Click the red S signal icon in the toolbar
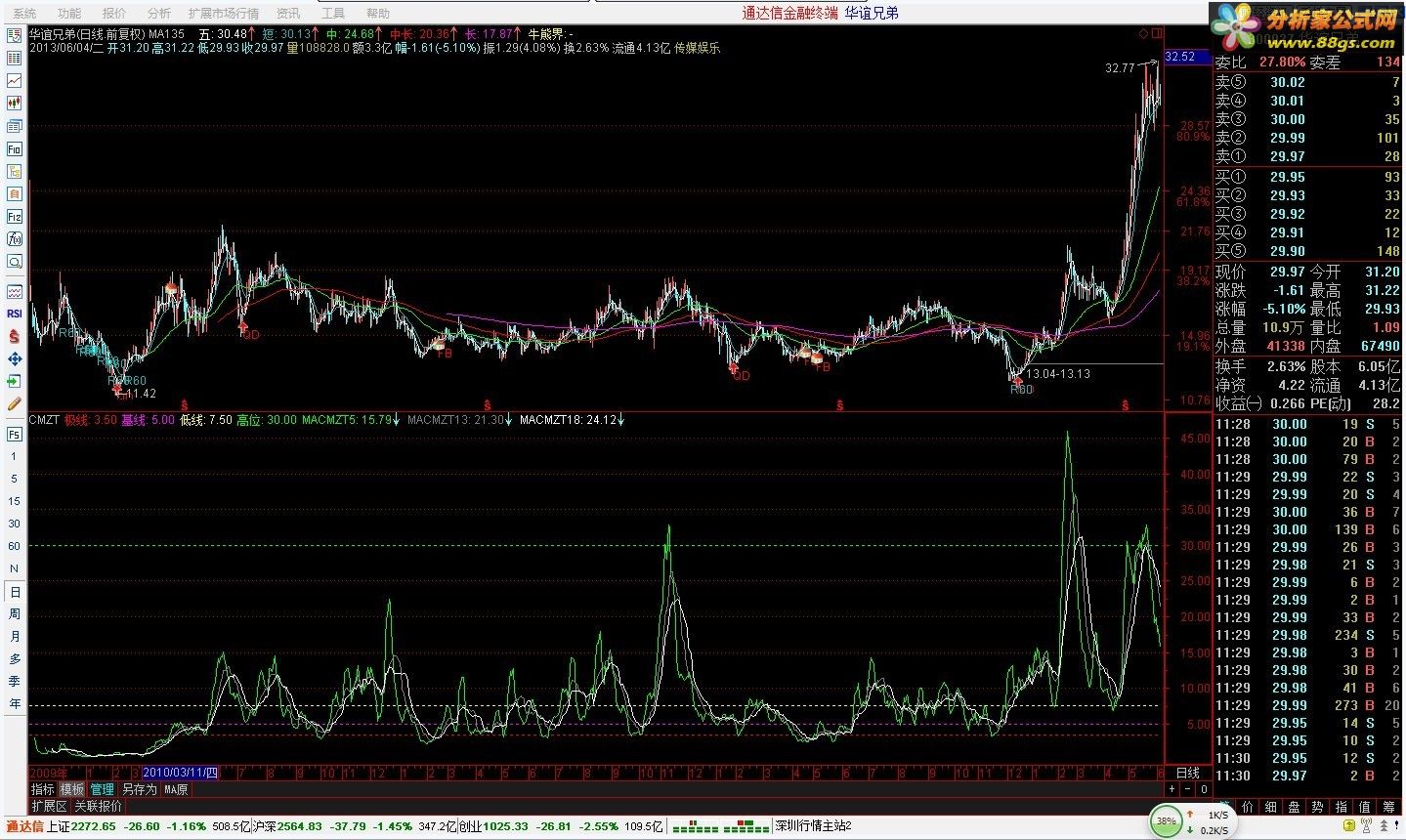Image resolution: width=1406 pixels, height=840 pixels. pyautogui.click(x=15, y=336)
